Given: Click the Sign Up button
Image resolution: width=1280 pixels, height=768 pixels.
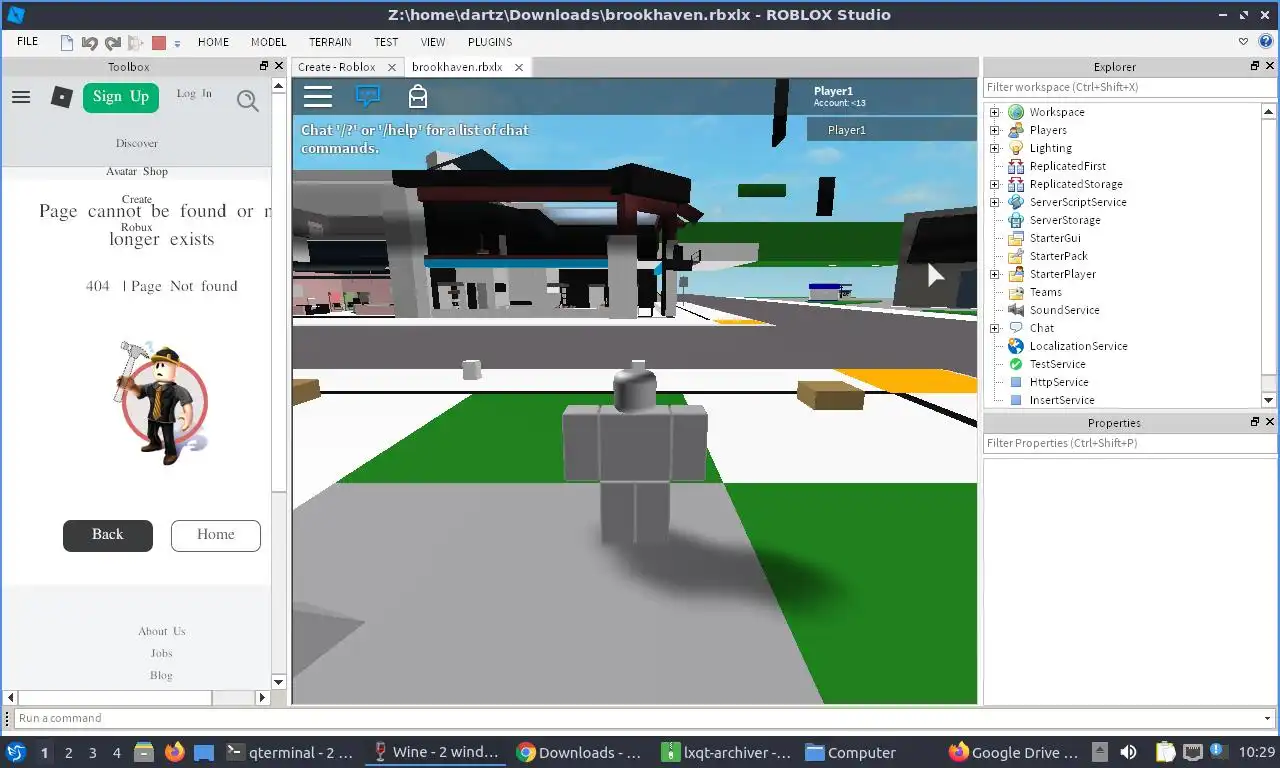Looking at the screenshot, I should 121,97.
